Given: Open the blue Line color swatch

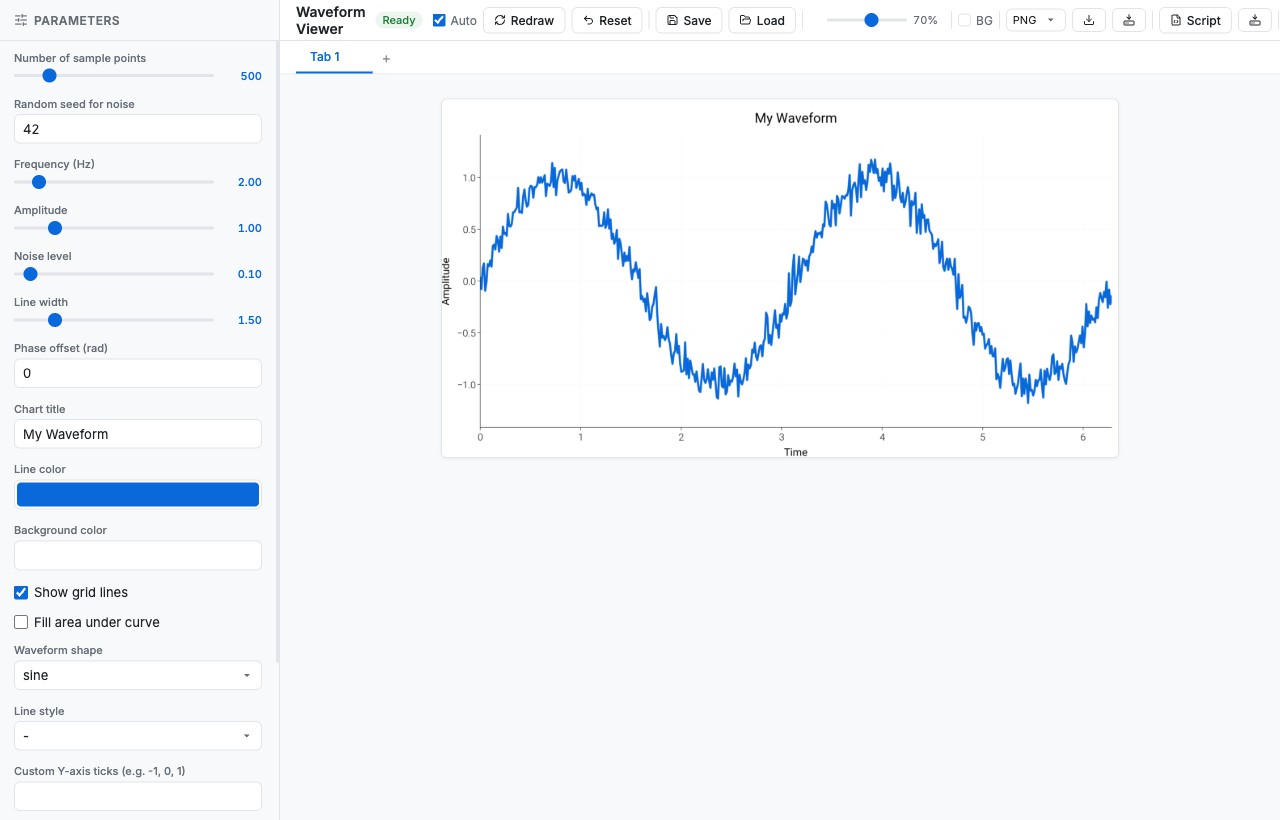Looking at the screenshot, I should tap(138, 494).
